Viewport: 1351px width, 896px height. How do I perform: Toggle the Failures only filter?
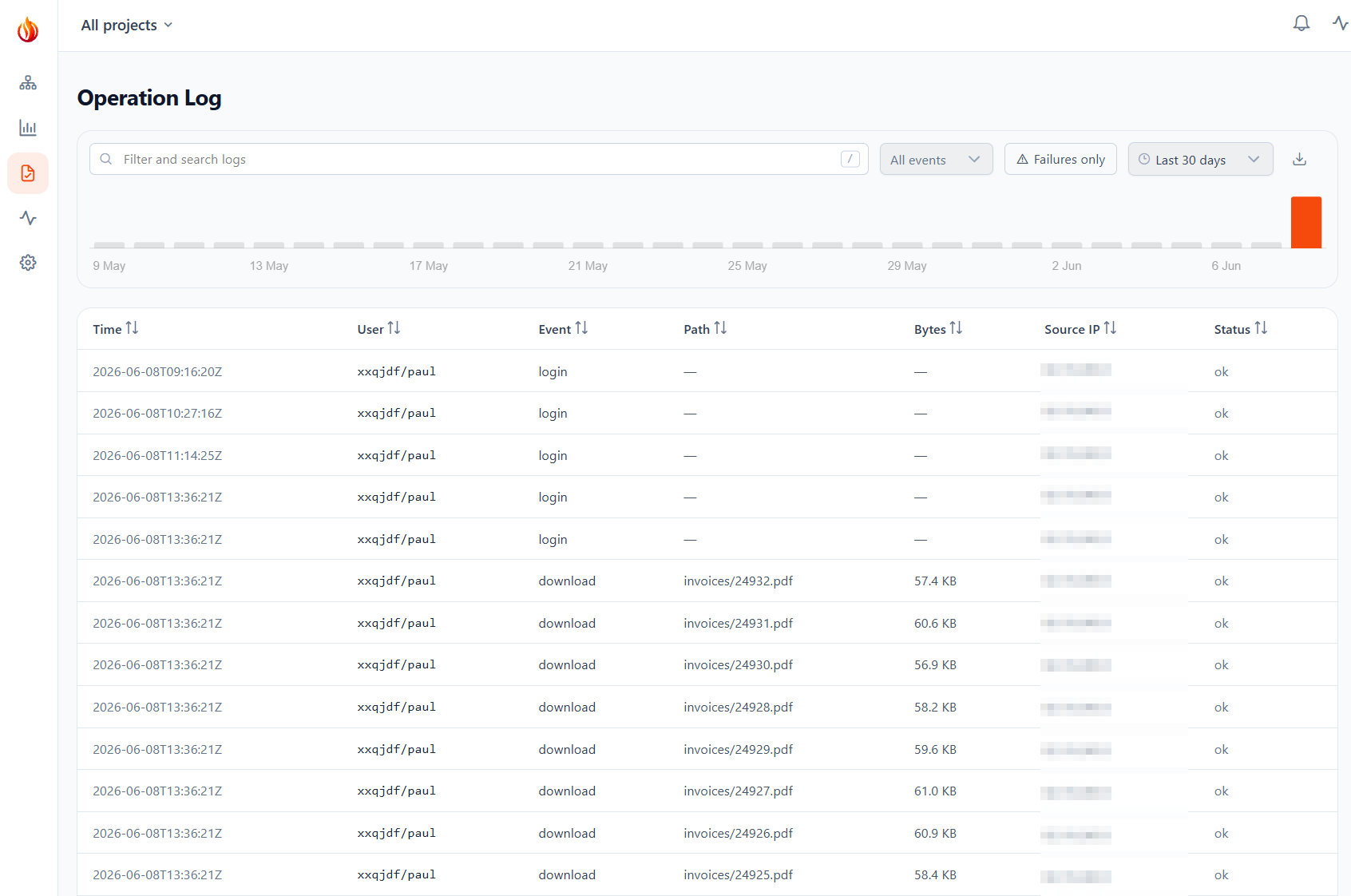click(1060, 159)
